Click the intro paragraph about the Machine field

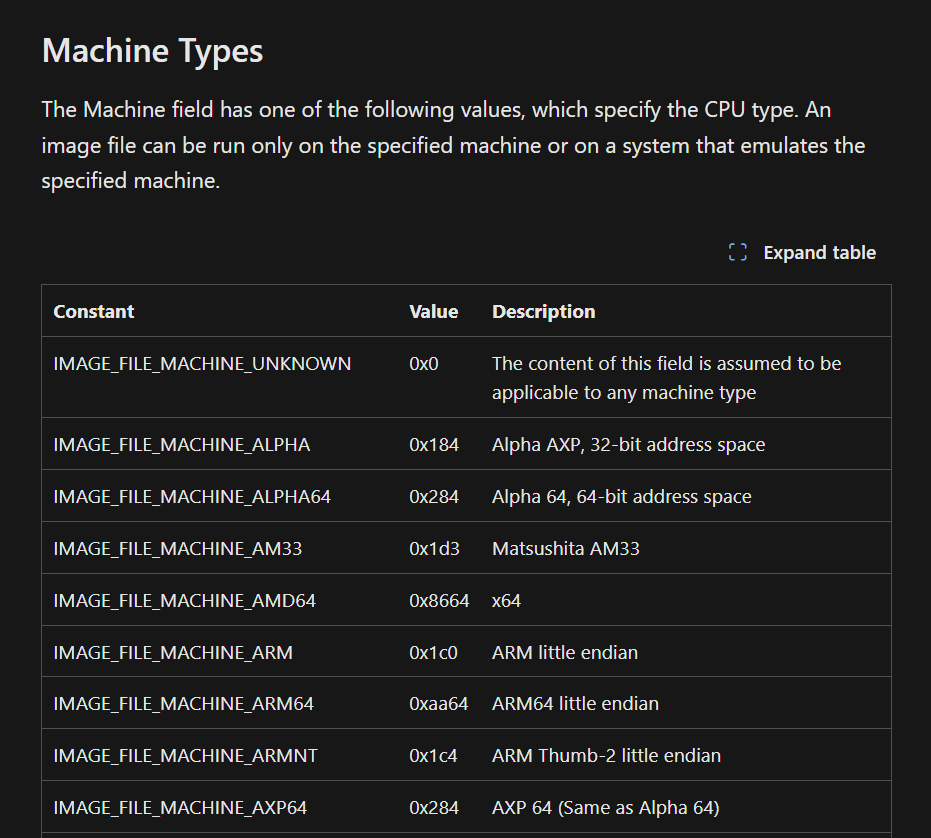[453, 145]
